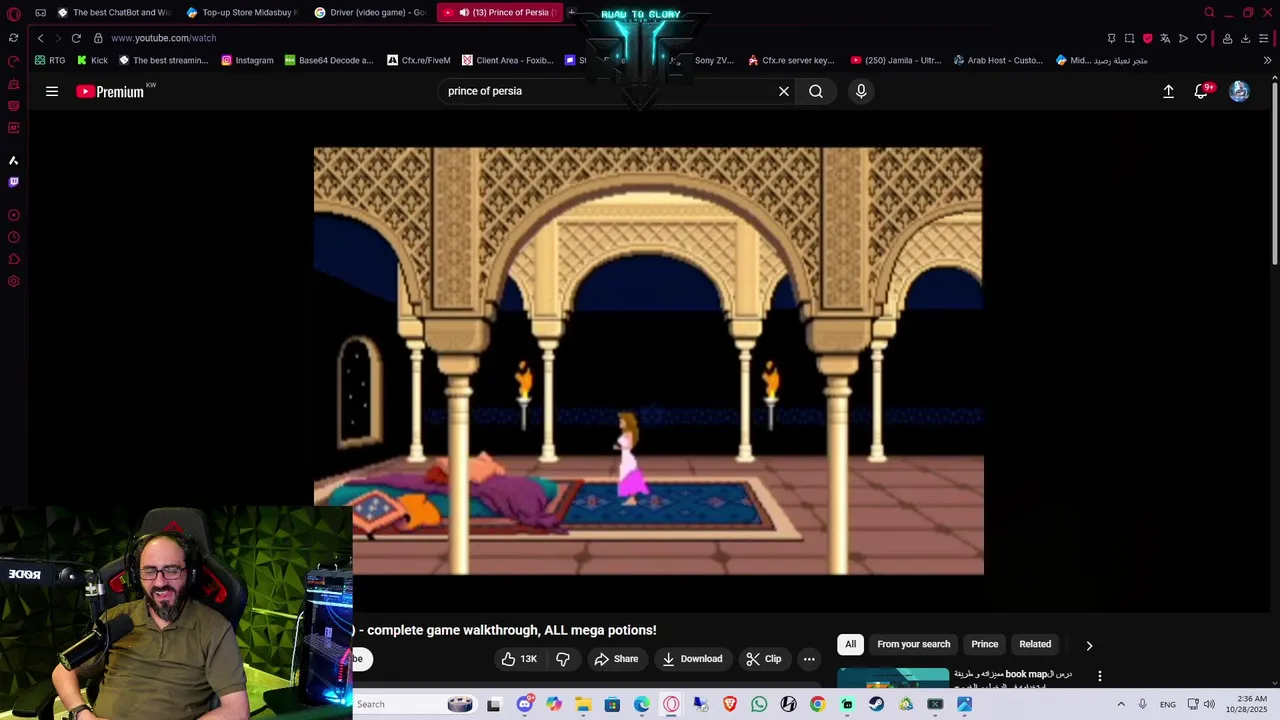This screenshot has height=720, width=1280.
Task: Open the Kick bookmark
Action: coord(92,60)
